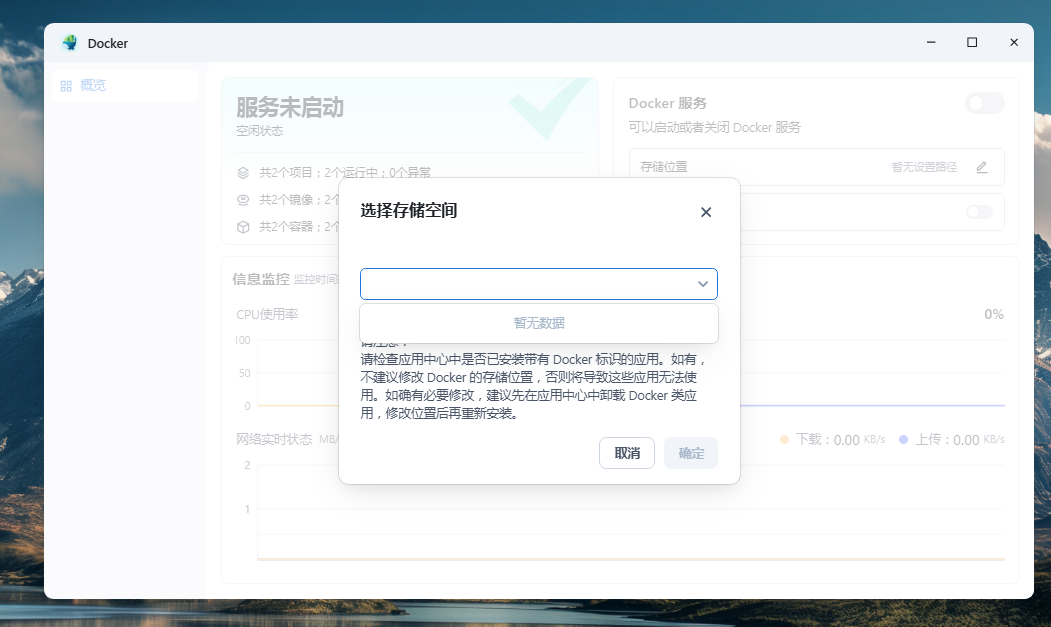Click the 服务未启动 status heading
The image size is (1051, 627).
(x=290, y=107)
